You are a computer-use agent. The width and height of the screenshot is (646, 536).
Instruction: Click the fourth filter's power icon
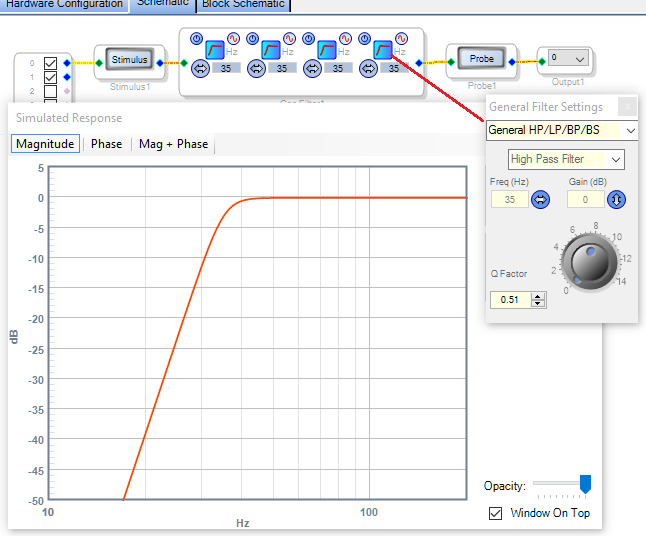(365, 39)
